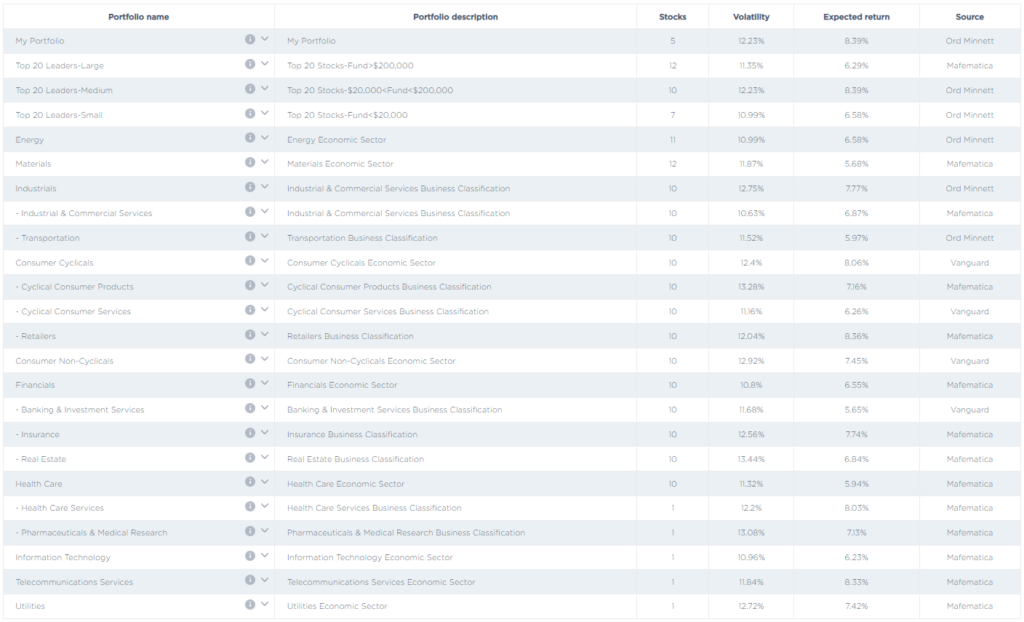The image size is (1024, 622).
Task: Click Ord Minnett source in Industrials row
Action: [x=969, y=189]
